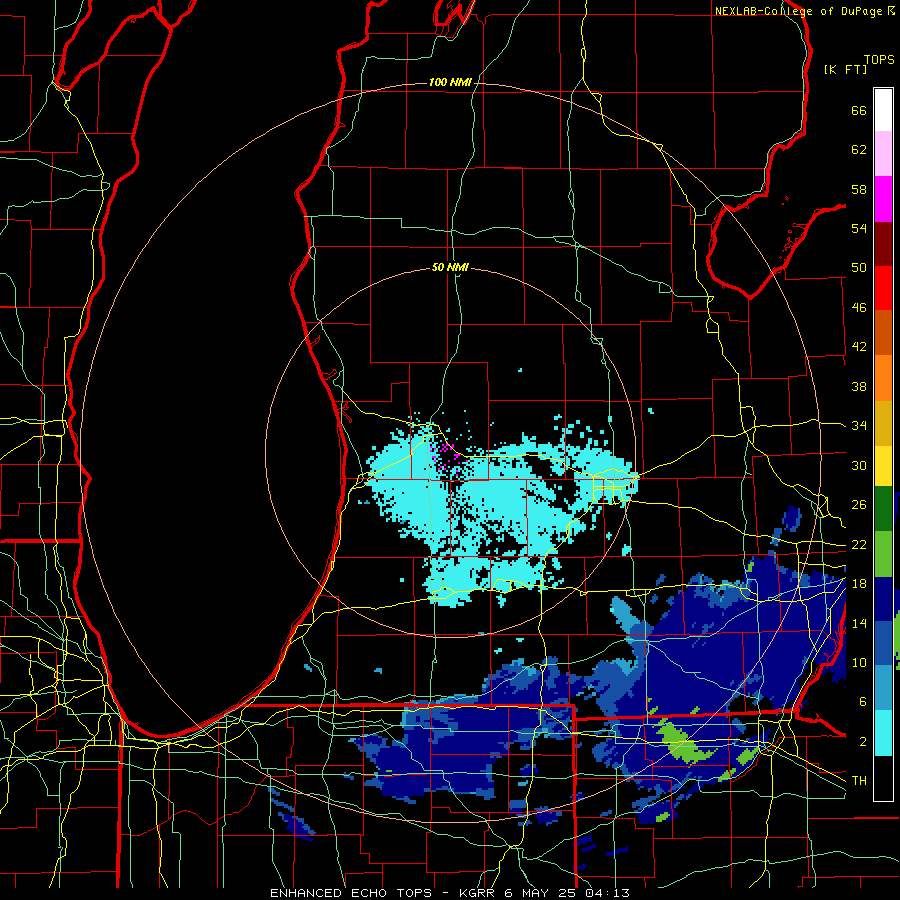Select the bright yellow legend swatch
The height and width of the screenshot is (900, 900).
(883, 465)
